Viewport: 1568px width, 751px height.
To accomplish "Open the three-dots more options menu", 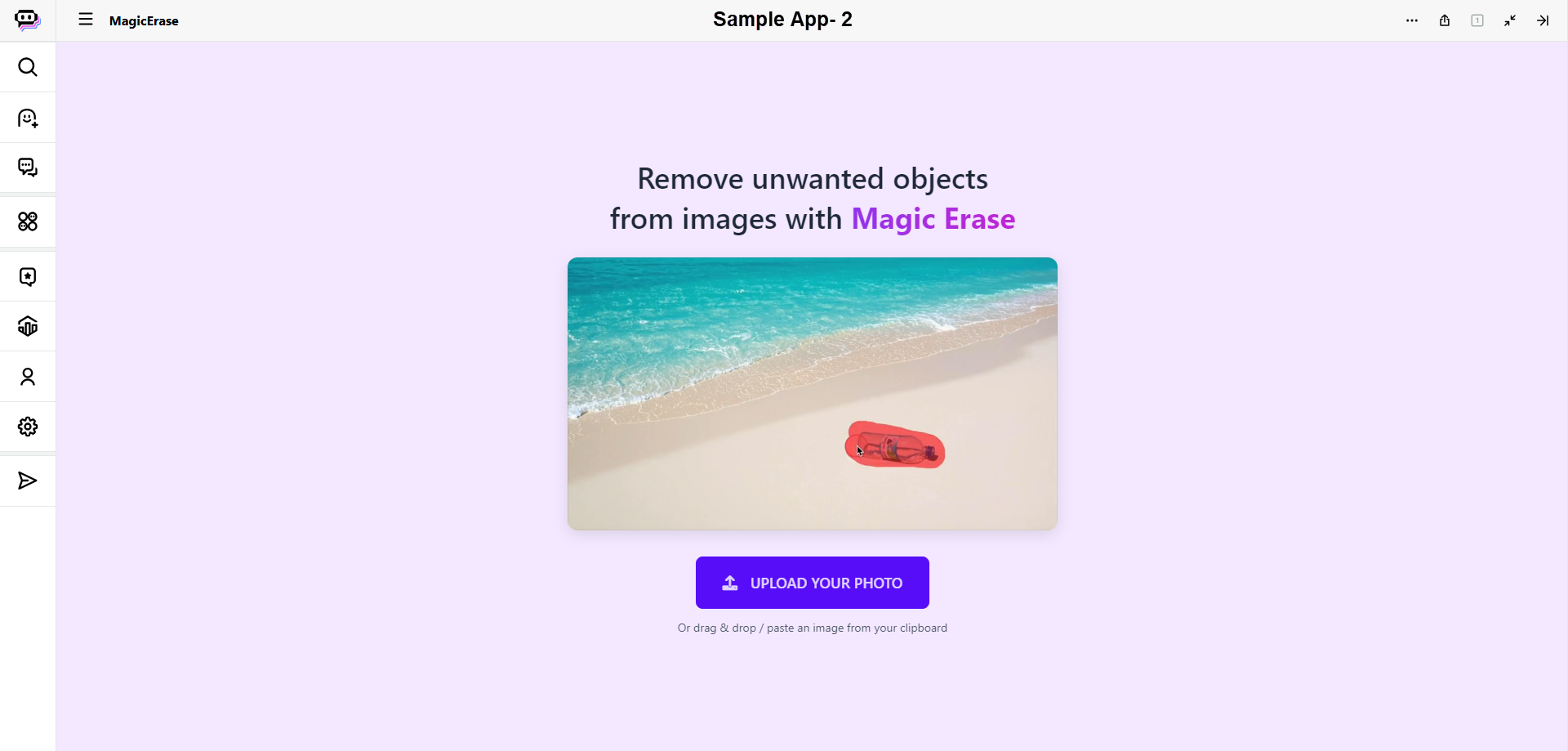I will point(1412,20).
